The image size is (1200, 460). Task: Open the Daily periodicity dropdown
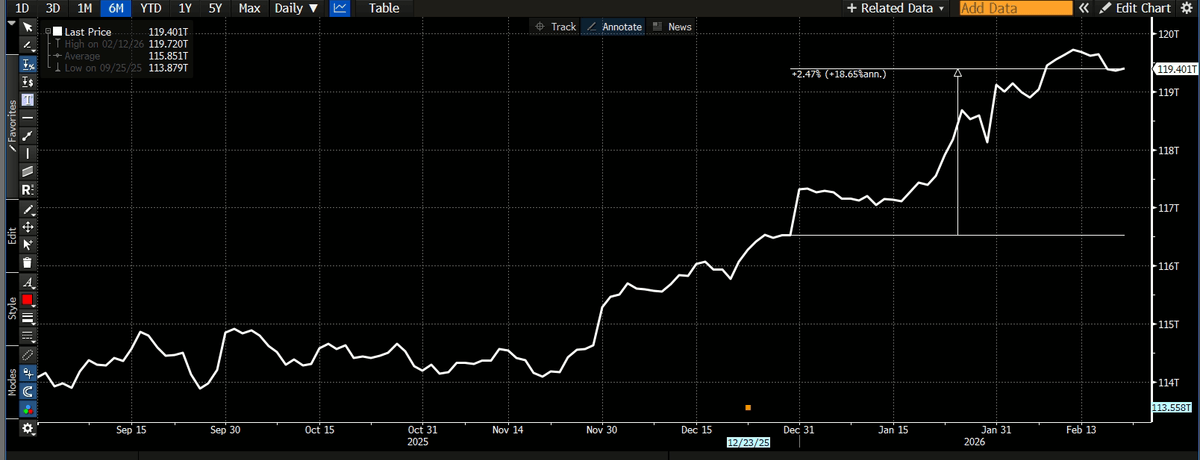tap(296, 8)
